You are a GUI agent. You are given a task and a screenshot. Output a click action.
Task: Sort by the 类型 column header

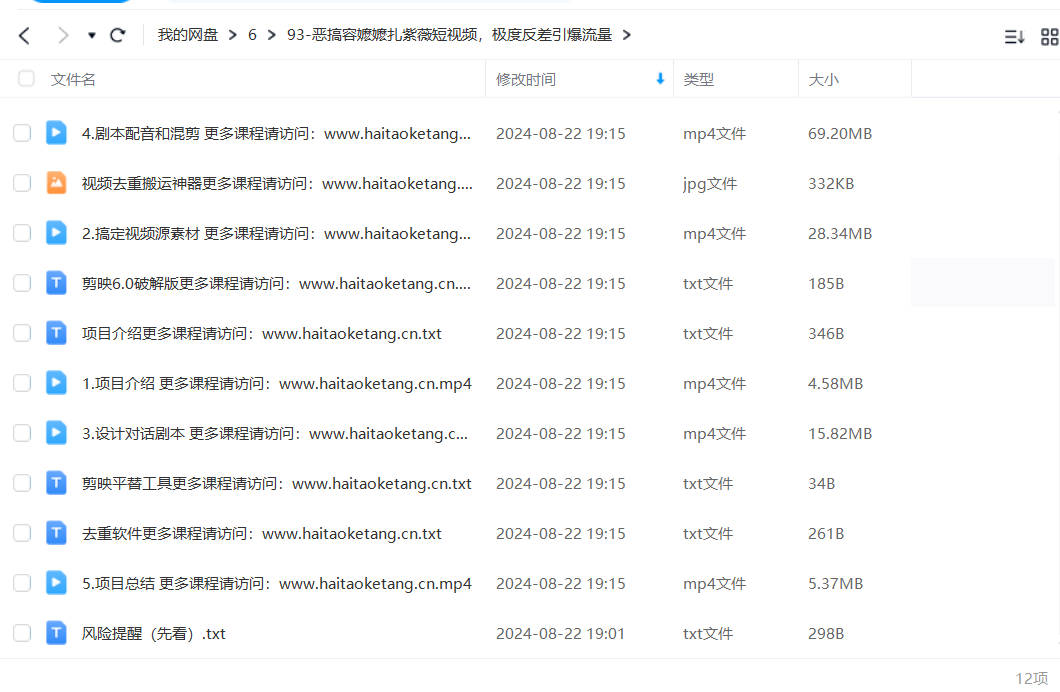click(698, 80)
